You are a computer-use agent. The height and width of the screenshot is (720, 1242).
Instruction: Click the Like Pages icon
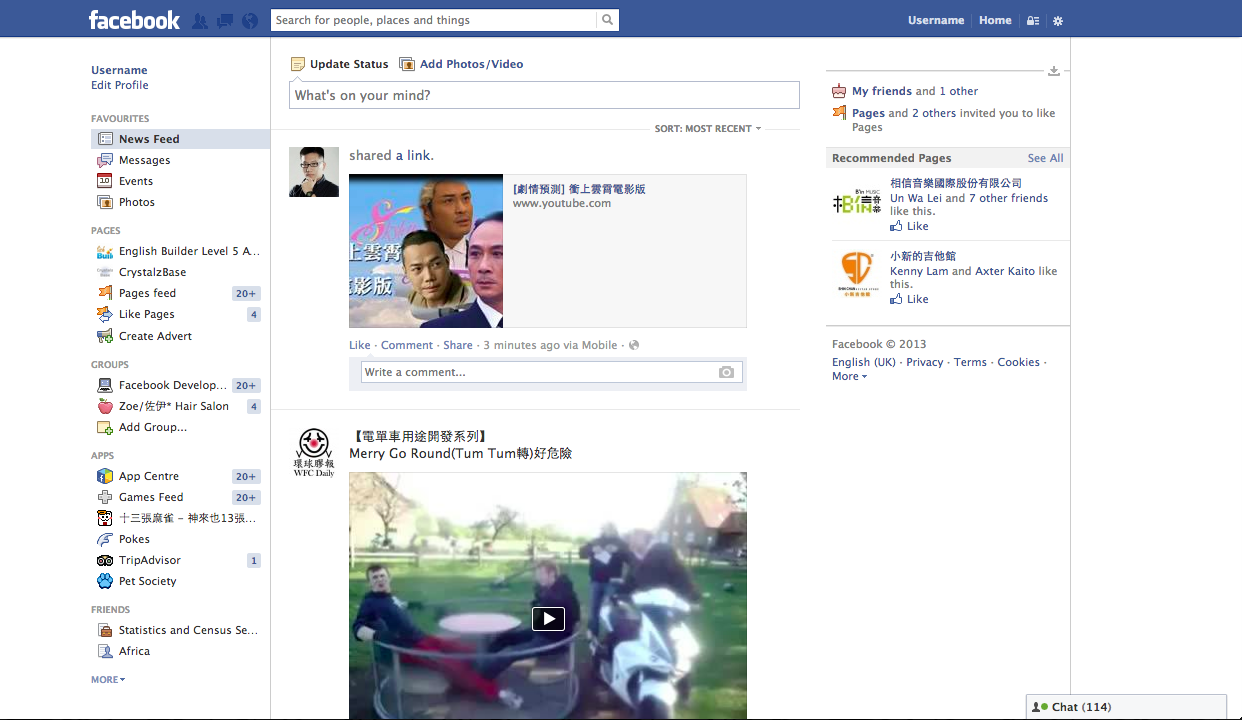105,314
